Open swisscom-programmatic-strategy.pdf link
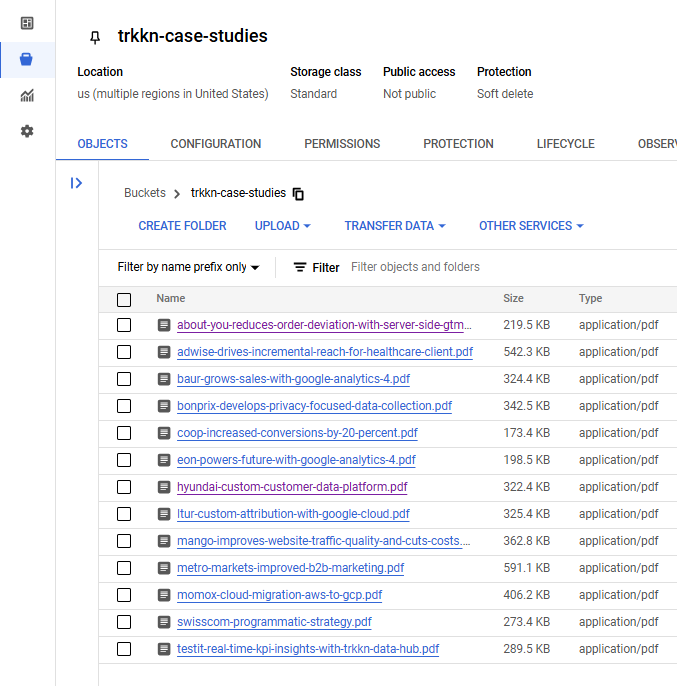 click(274, 622)
